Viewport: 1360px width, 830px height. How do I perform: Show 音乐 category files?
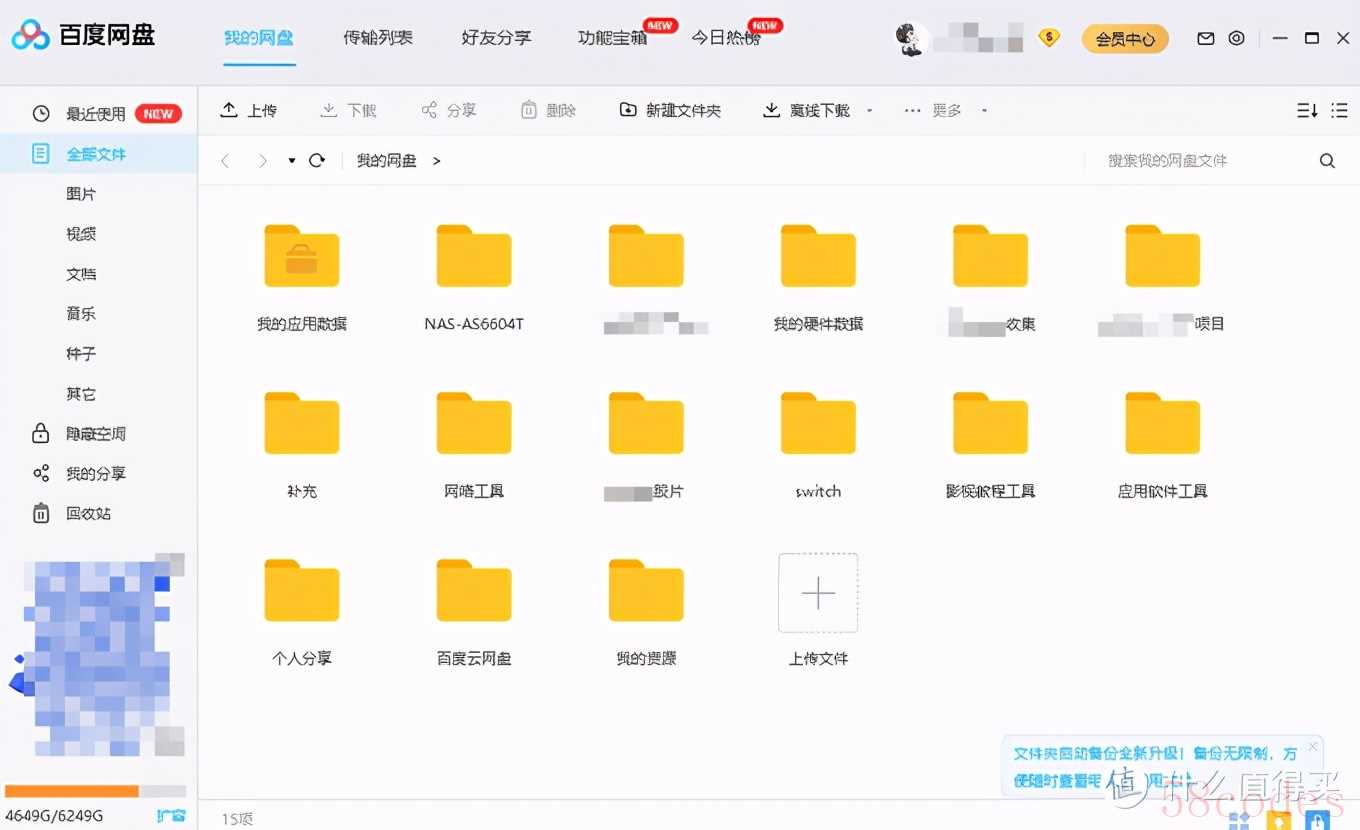(81, 314)
